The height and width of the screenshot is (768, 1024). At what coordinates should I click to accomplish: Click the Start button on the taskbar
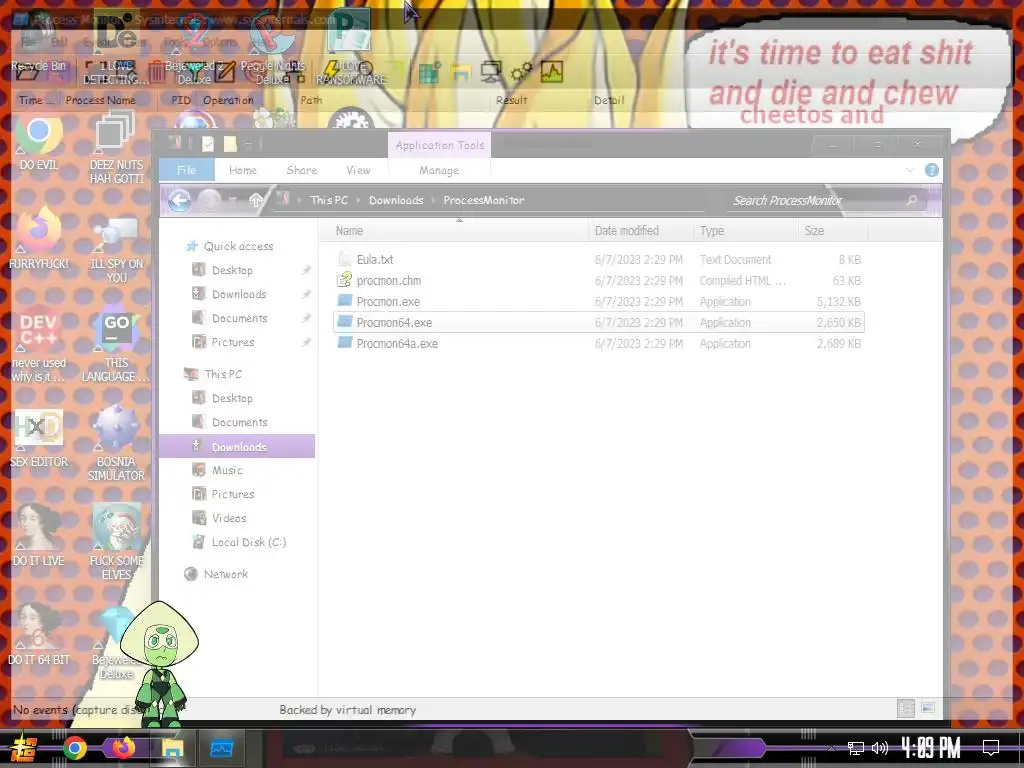[x=24, y=748]
